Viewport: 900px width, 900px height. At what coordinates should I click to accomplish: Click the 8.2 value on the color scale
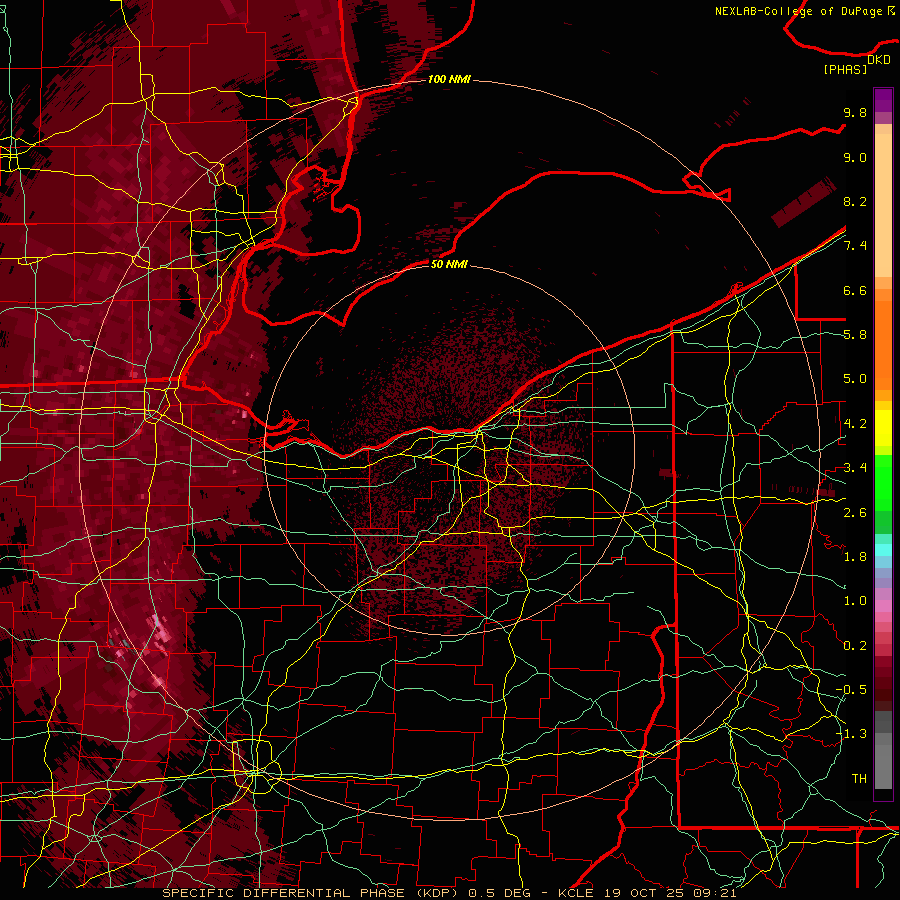(855, 201)
